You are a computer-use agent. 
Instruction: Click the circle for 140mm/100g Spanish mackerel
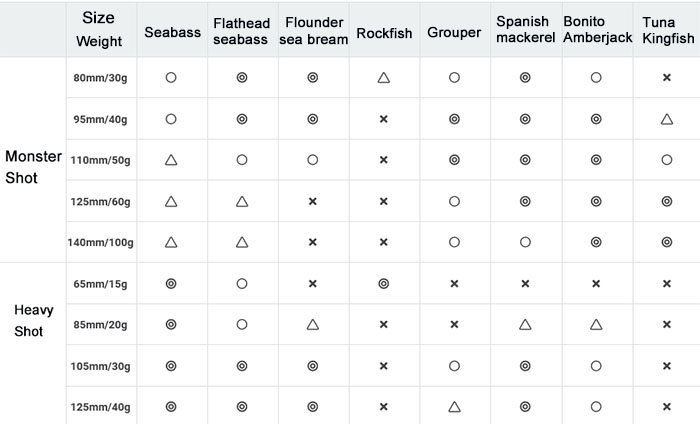(x=525, y=242)
